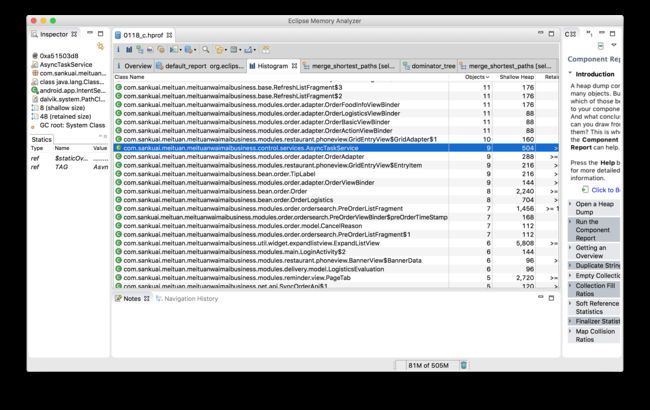
Task: Select the bean.order.TipLabel class row
Action: (x=336, y=174)
